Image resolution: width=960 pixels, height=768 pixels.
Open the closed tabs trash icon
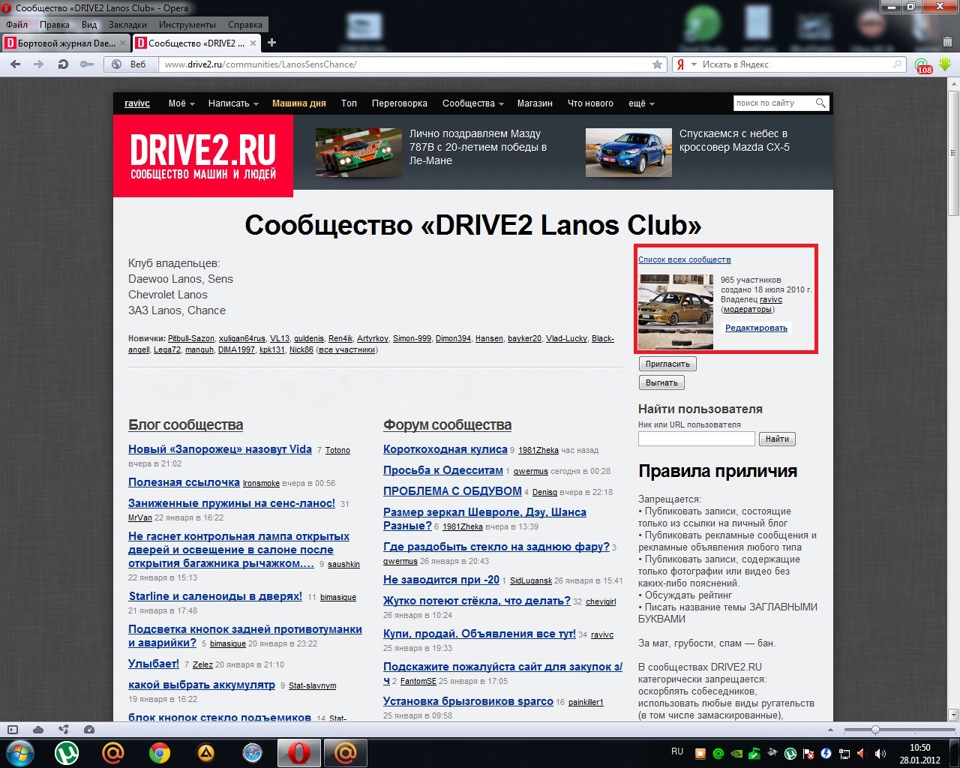947,42
